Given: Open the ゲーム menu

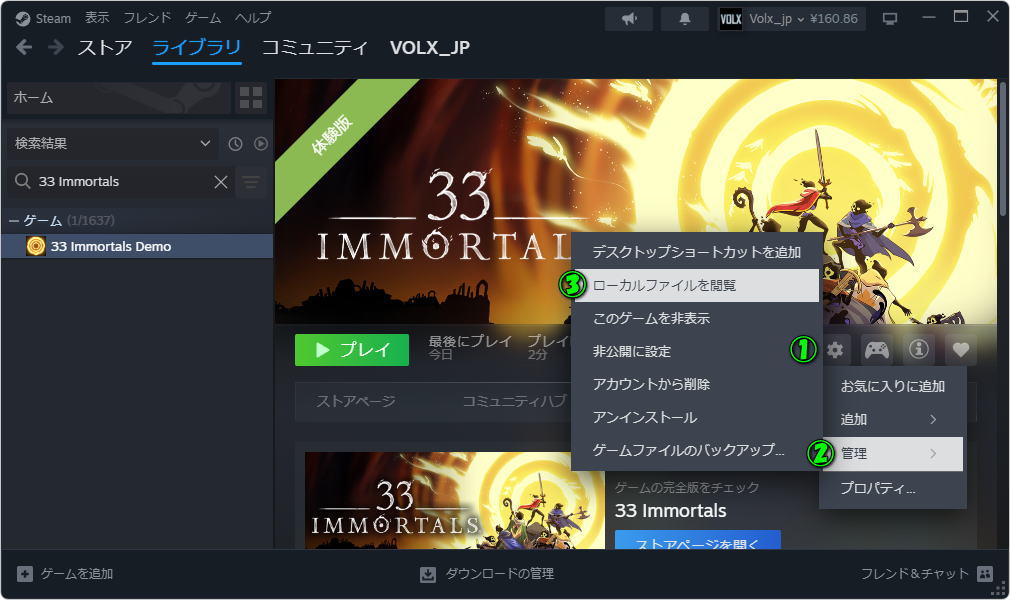Looking at the screenshot, I should [x=203, y=18].
